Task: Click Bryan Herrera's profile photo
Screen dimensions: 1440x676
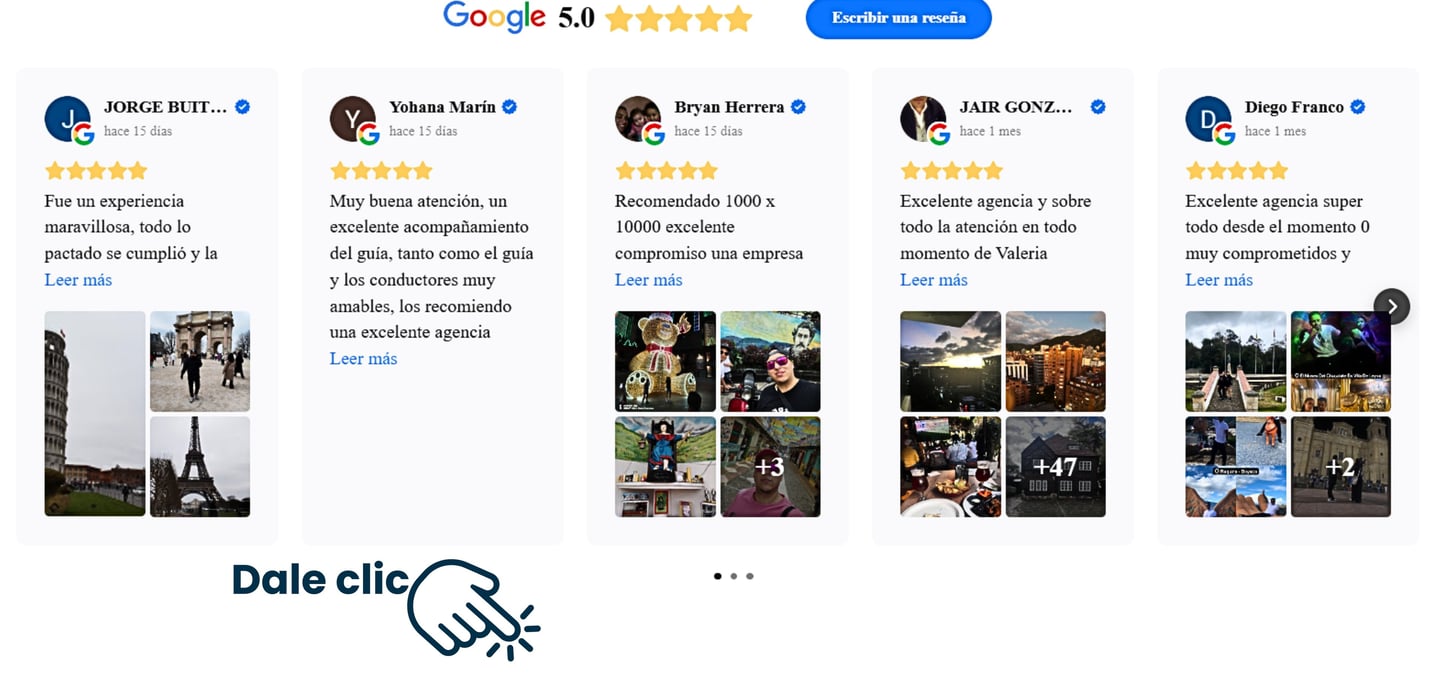Action: tap(638, 119)
